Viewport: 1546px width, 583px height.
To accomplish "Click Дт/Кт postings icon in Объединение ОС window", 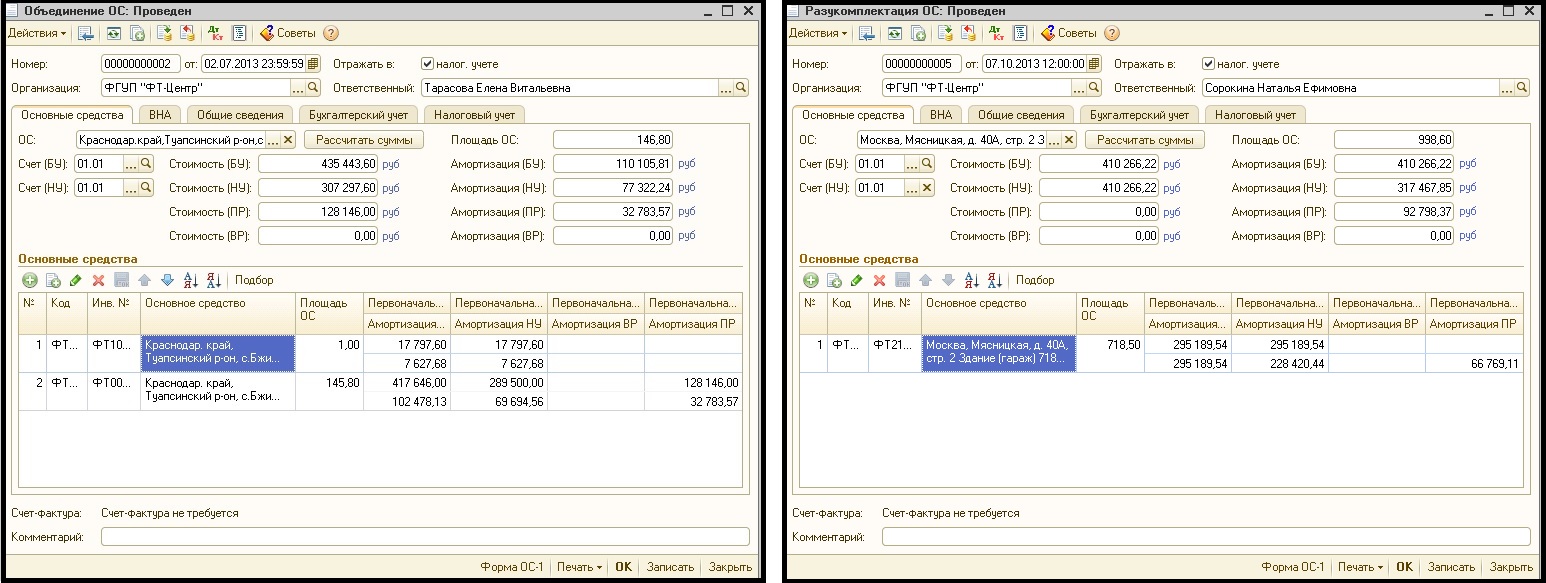I will pyautogui.click(x=214, y=33).
